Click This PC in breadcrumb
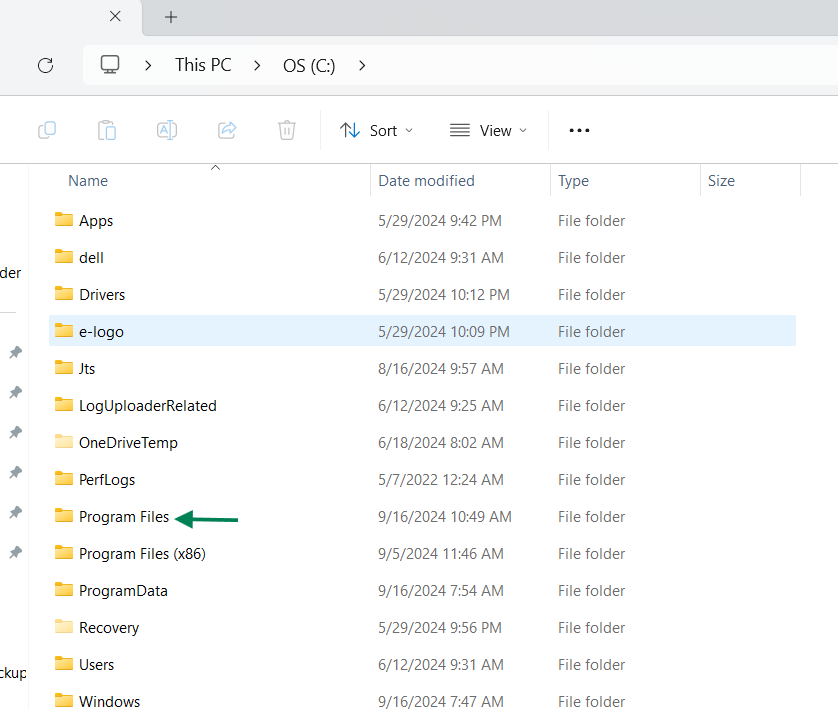 (x=203, y=65)
